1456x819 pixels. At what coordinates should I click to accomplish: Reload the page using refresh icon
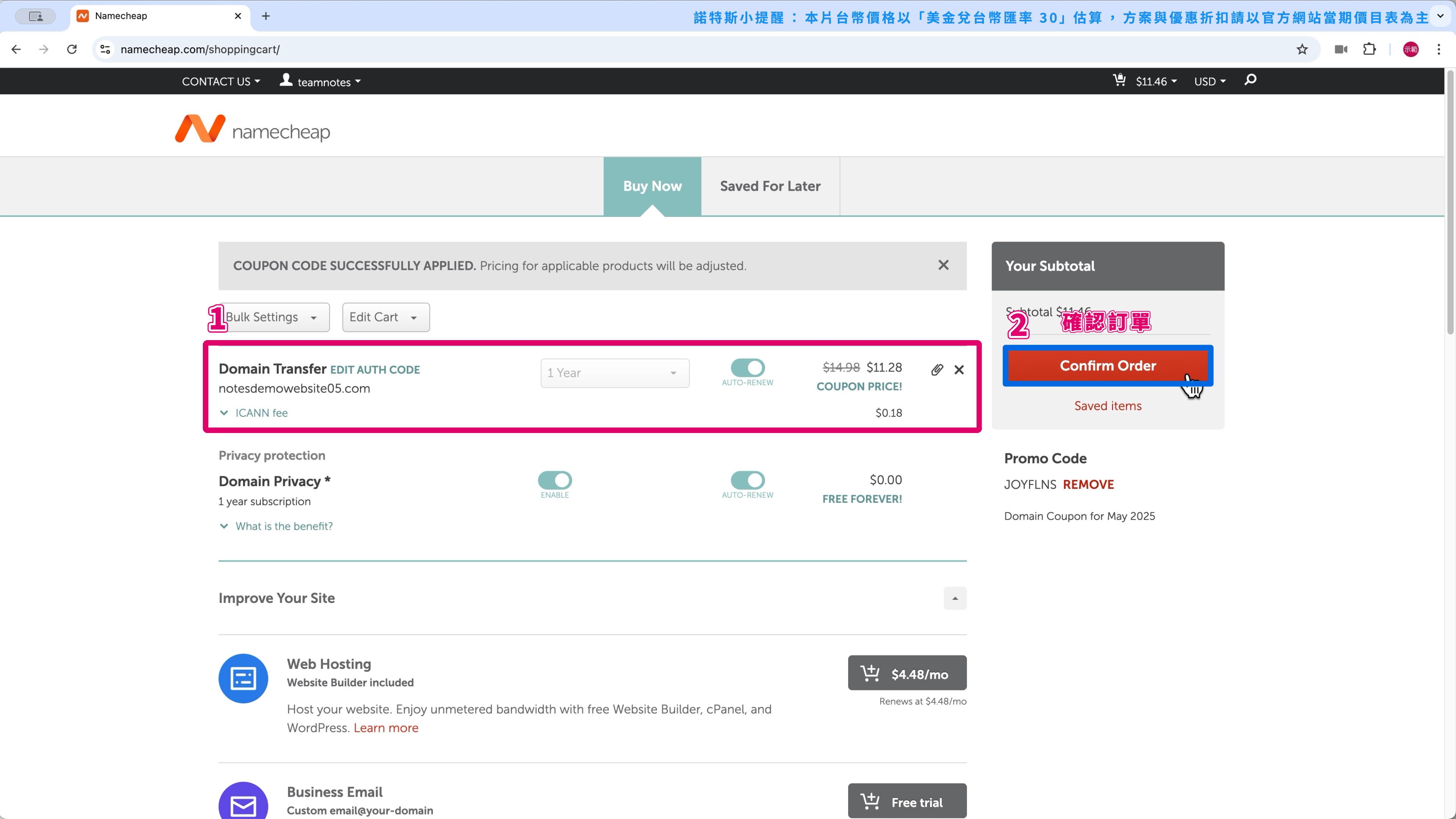tap(72, 49)
